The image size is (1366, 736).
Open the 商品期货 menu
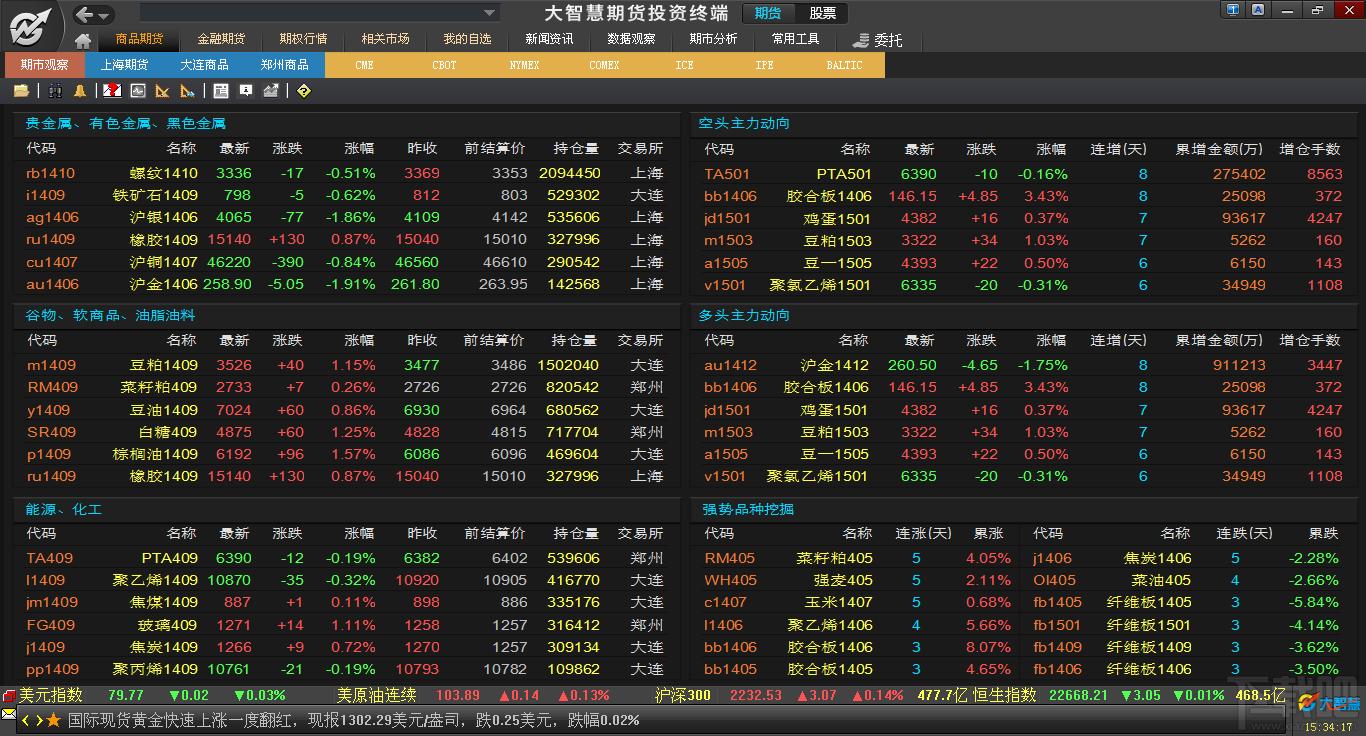click(139, 39)
